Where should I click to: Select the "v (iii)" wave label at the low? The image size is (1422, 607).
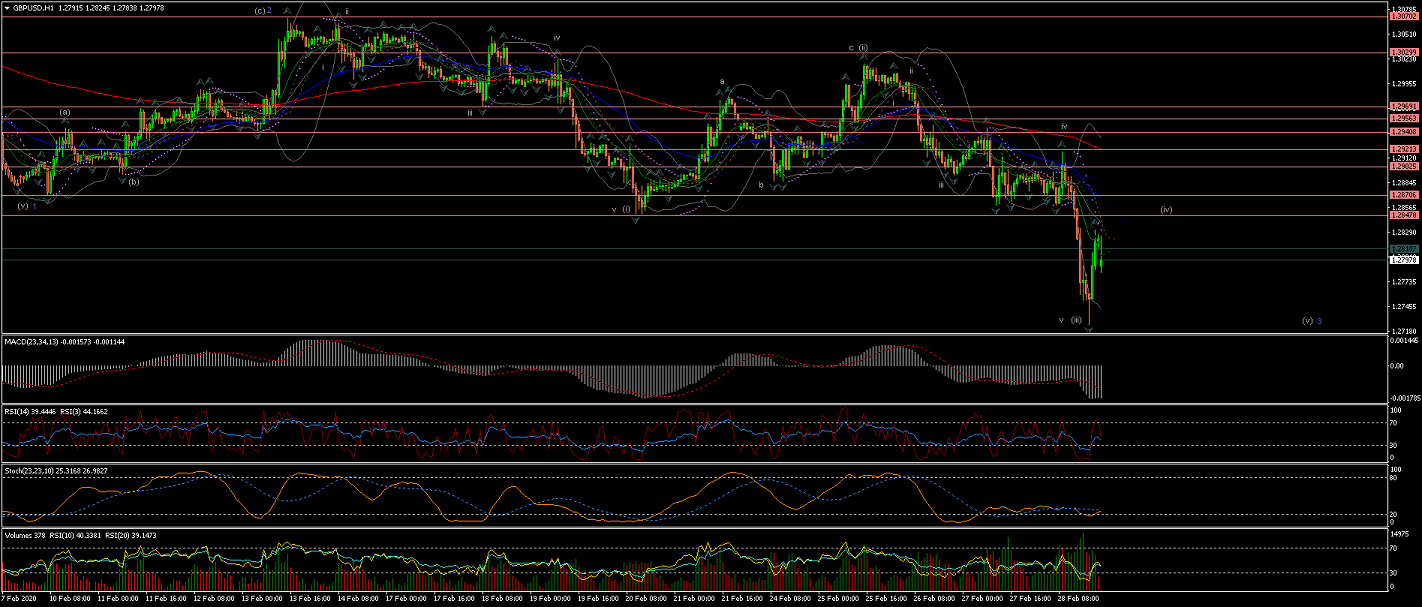pyautogui.click(x=1070, y=320)
